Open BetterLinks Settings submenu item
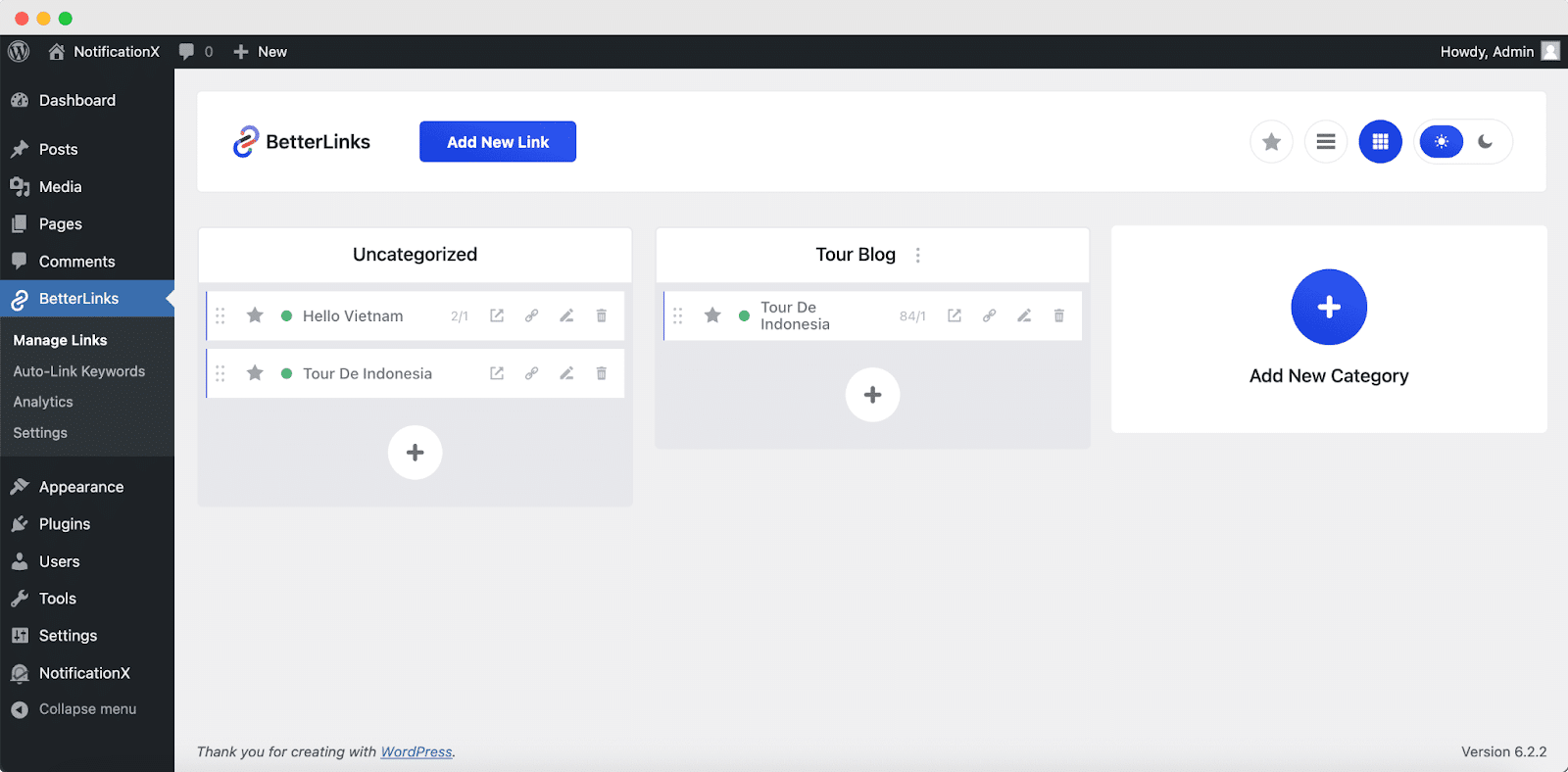Viewport: 1568px width, 772px height. click(40, 432)
